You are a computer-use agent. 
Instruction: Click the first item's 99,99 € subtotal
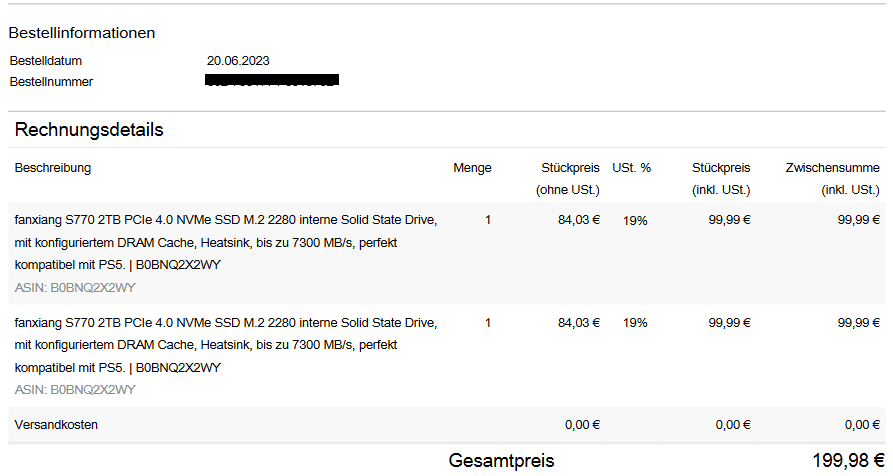[x=858, y=220]
